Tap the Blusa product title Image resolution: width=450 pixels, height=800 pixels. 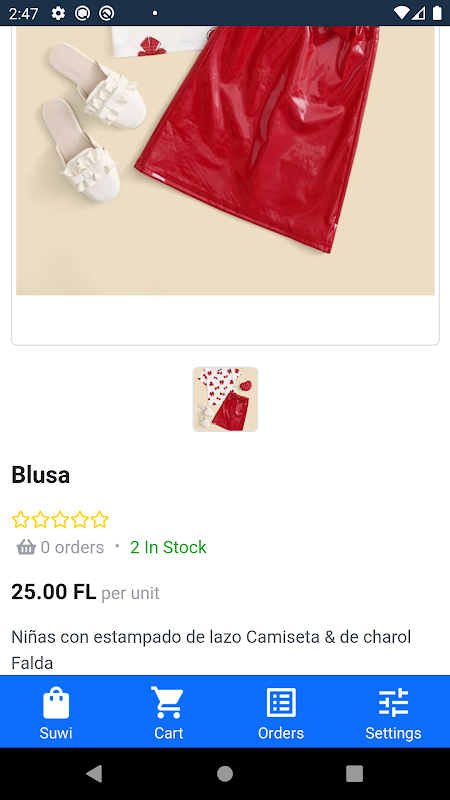click(40, 475)
